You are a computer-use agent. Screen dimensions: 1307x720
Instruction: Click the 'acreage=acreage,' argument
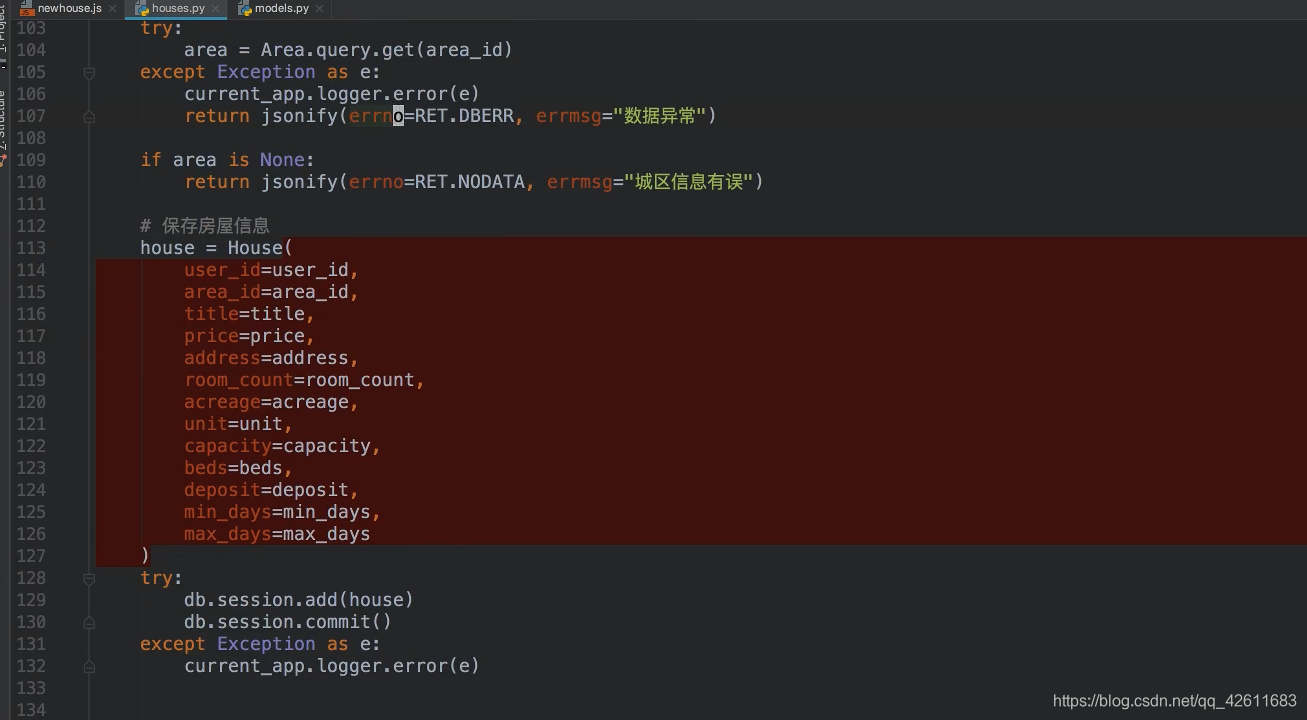[x=271, y=402]
